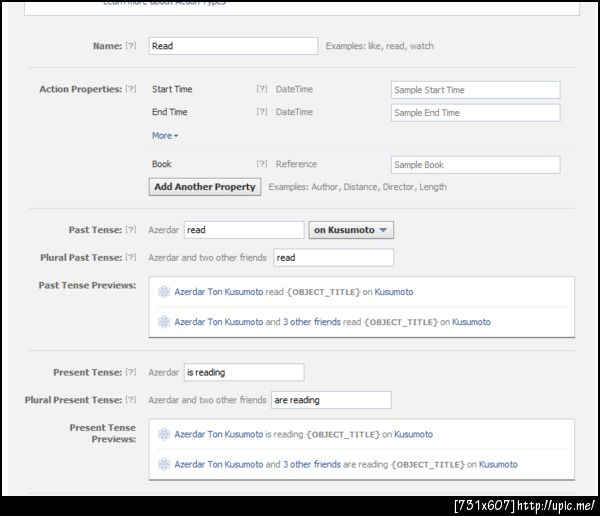
Task: Select the Examples: Author, Distance, Director hint
Action: pos(357,187)
